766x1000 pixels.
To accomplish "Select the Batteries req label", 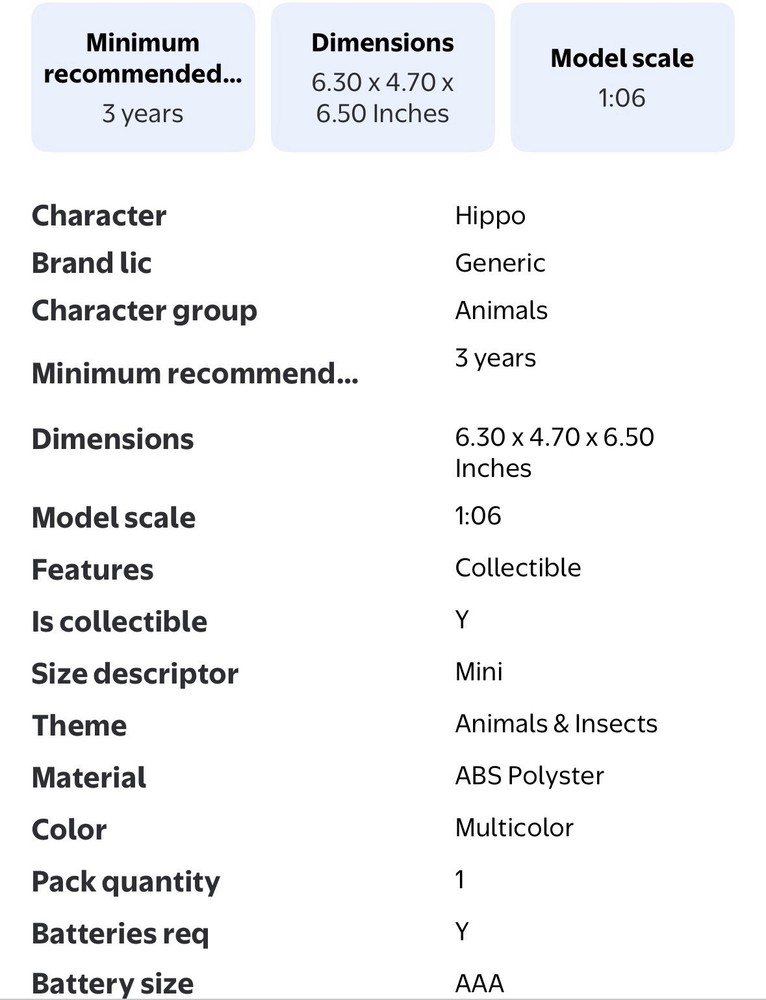I will [x=121, y=934].
